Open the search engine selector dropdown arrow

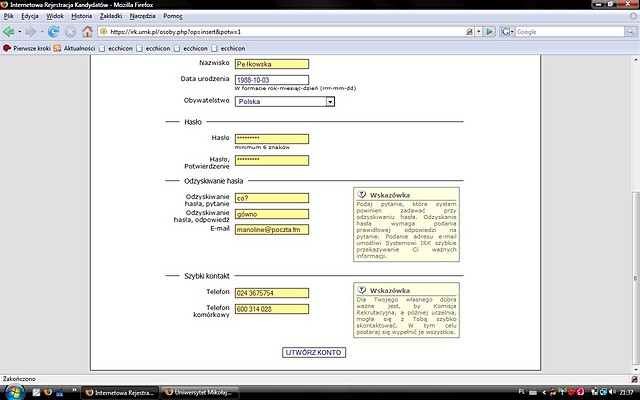coord(512,31)
